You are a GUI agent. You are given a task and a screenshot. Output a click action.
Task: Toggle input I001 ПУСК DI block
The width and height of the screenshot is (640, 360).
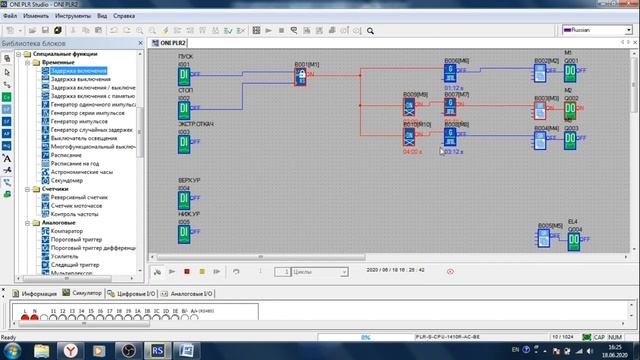pos(184,77)
